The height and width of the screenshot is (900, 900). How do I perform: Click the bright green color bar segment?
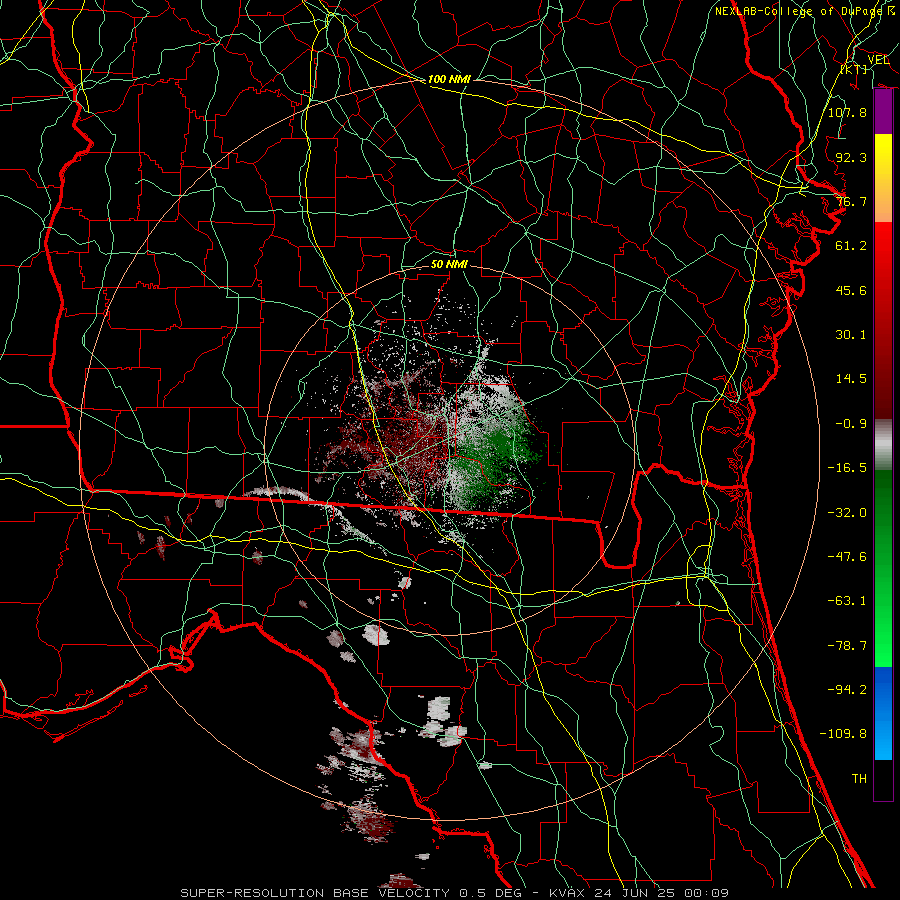[883, 568]
